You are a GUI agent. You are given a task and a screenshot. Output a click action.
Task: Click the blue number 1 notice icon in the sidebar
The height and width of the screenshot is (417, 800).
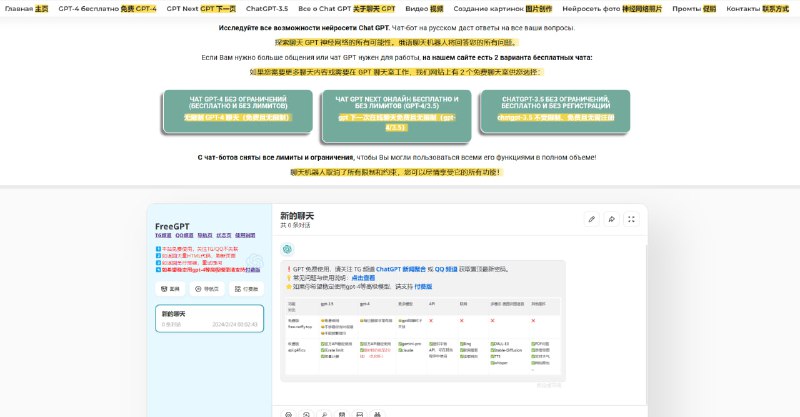(x=158, y=249)
